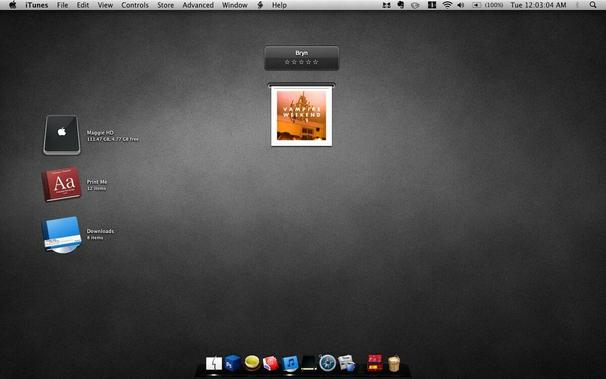Image resolution: width=606 pixels, height=379 pixels.
Task: Open the black notebook dock app
Action: coord(309,364)
